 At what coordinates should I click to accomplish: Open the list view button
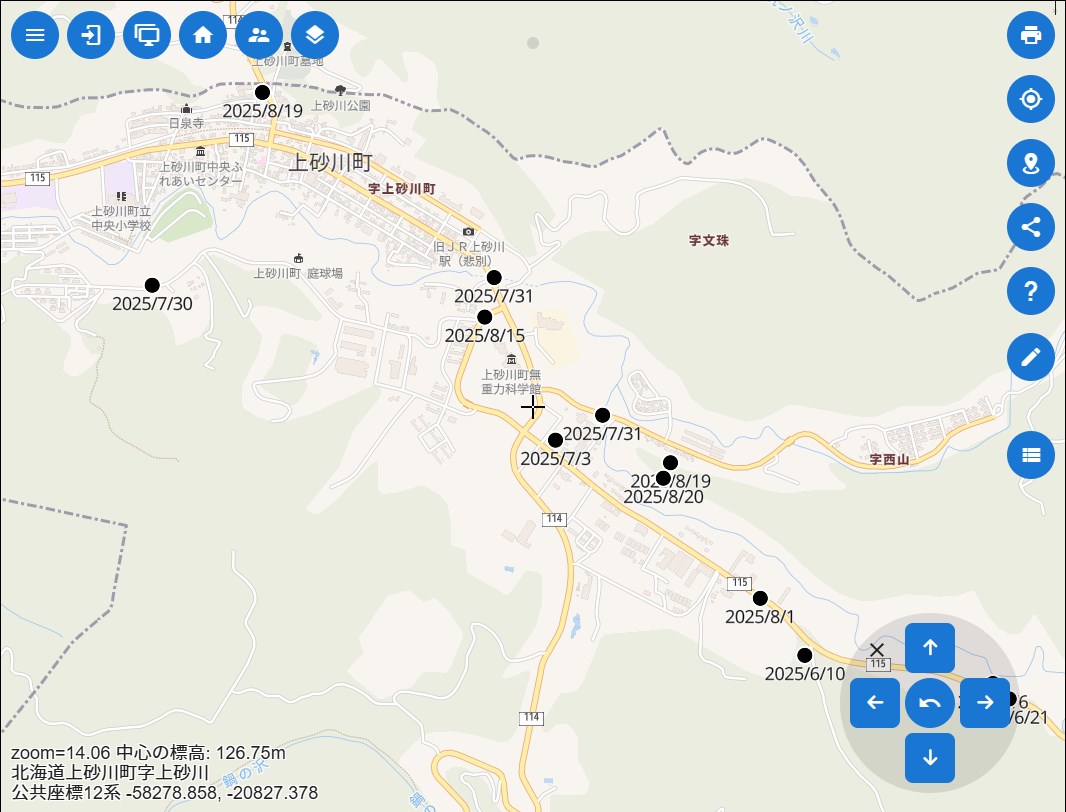(1031, 455)
